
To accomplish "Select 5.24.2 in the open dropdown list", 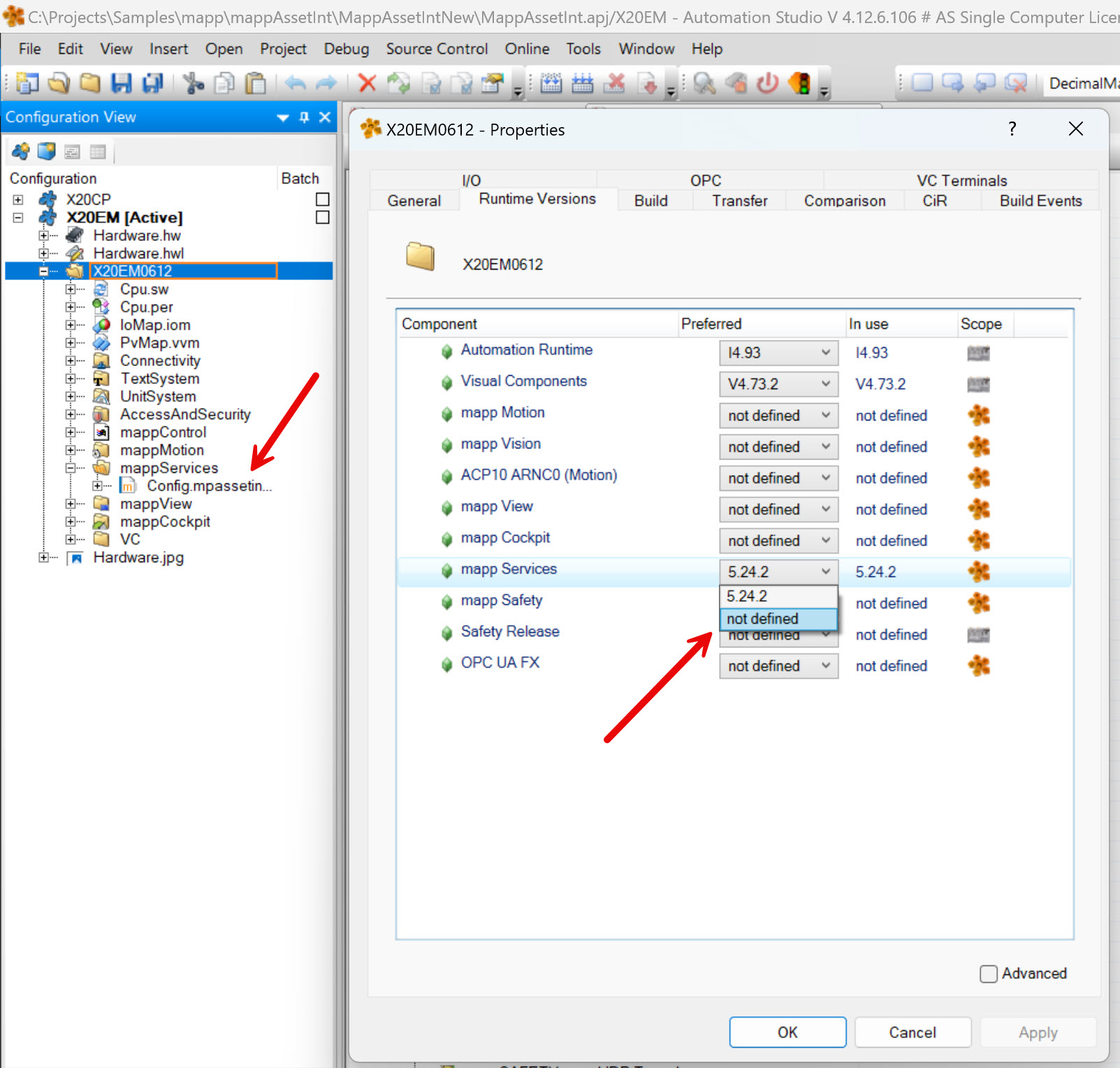I will [x=778, y=597].
